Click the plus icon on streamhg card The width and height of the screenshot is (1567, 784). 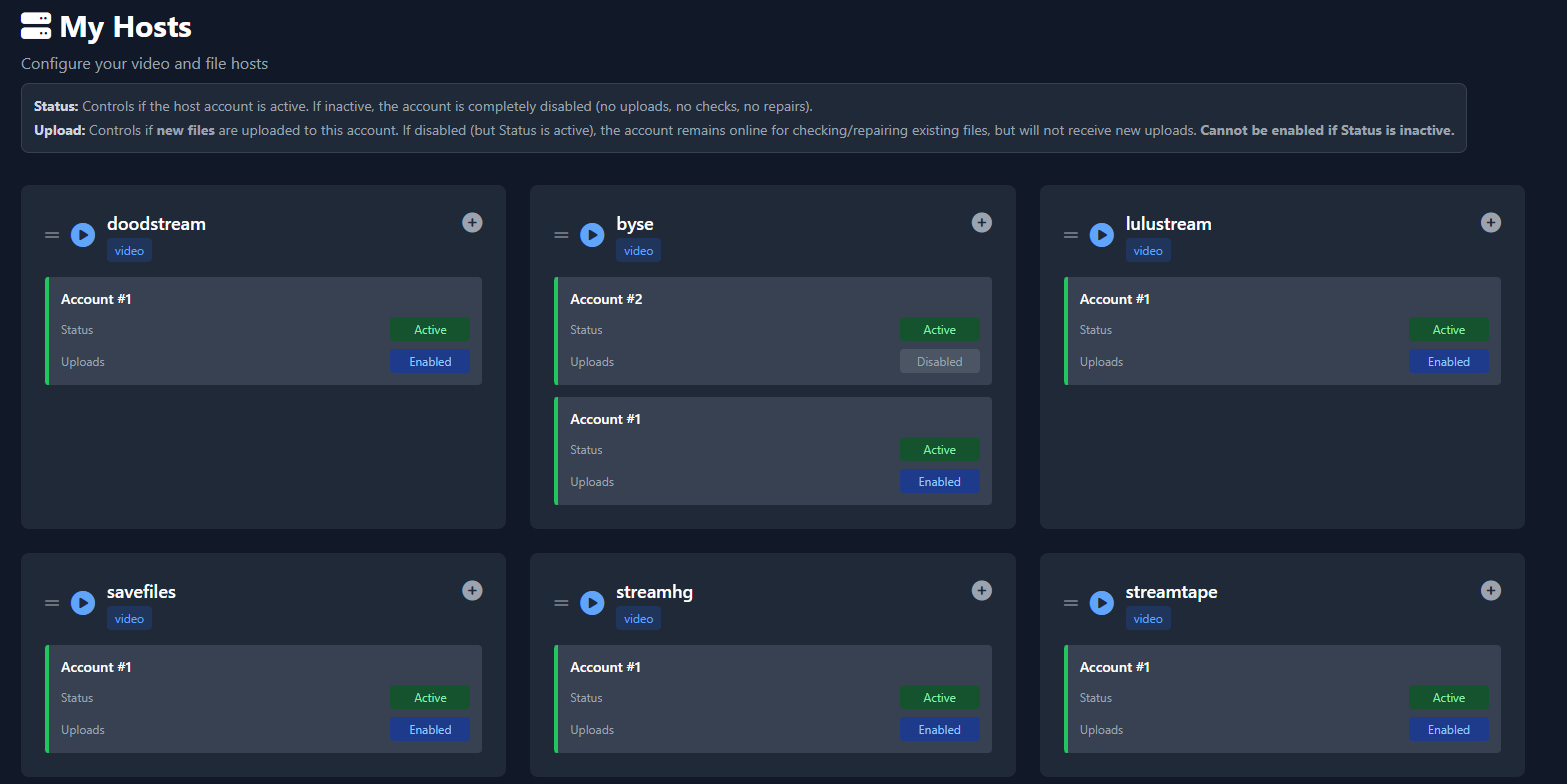point(981,590)
